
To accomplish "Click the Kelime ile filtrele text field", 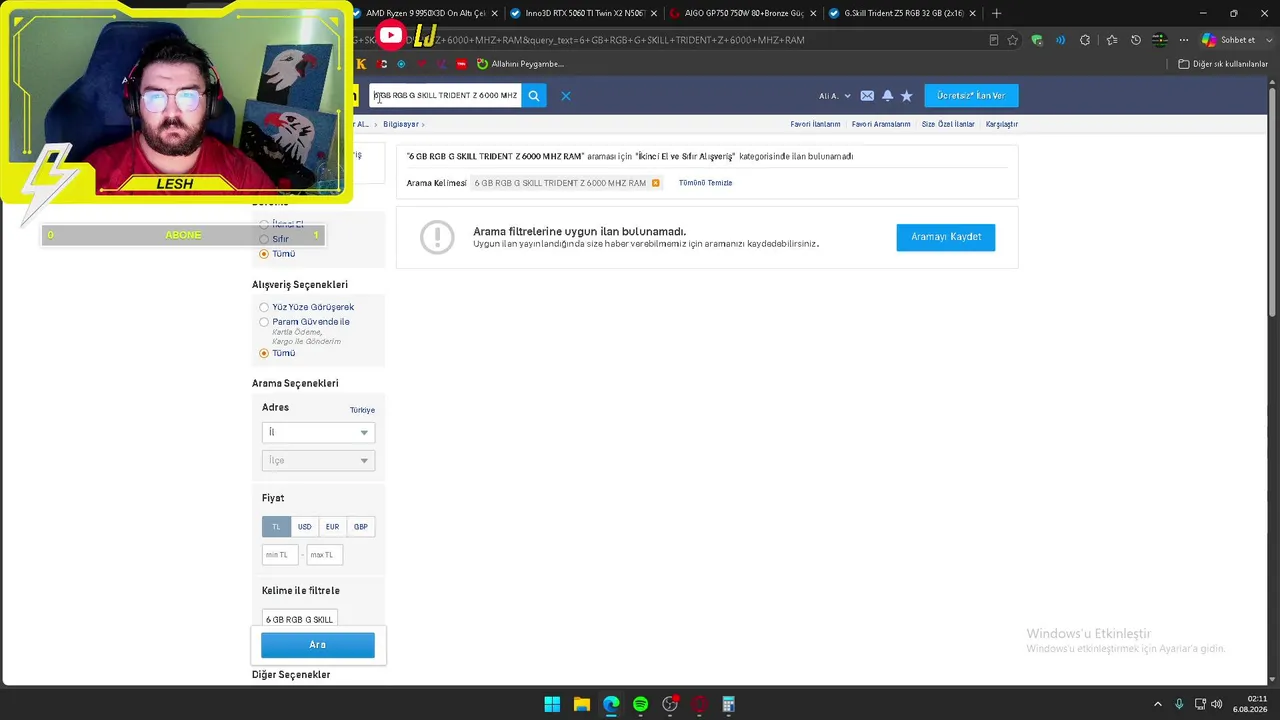I will (x=299, y=619).
